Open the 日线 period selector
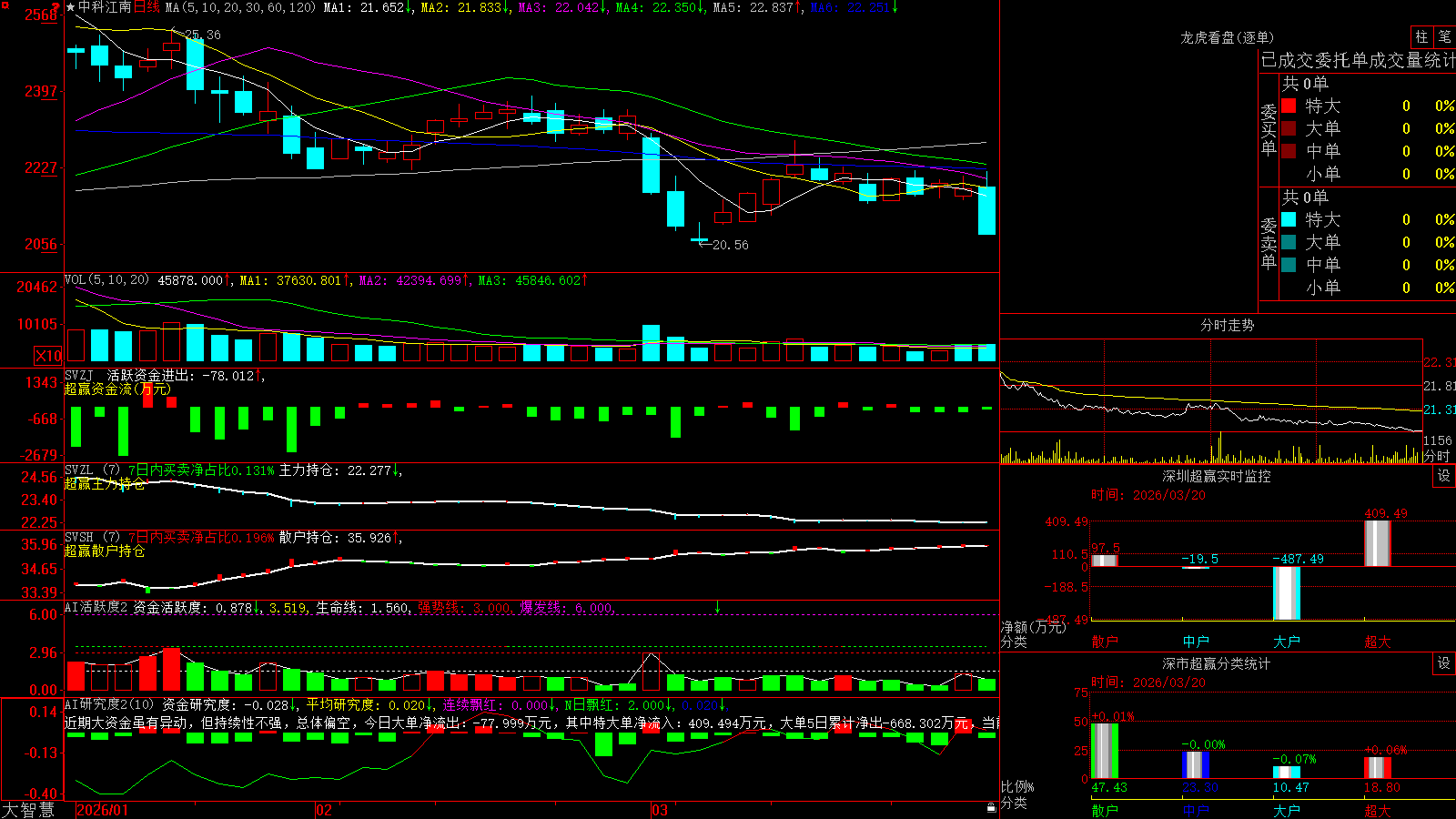Viewport: 1456px width, 819px height. click(x=147, y=7)
